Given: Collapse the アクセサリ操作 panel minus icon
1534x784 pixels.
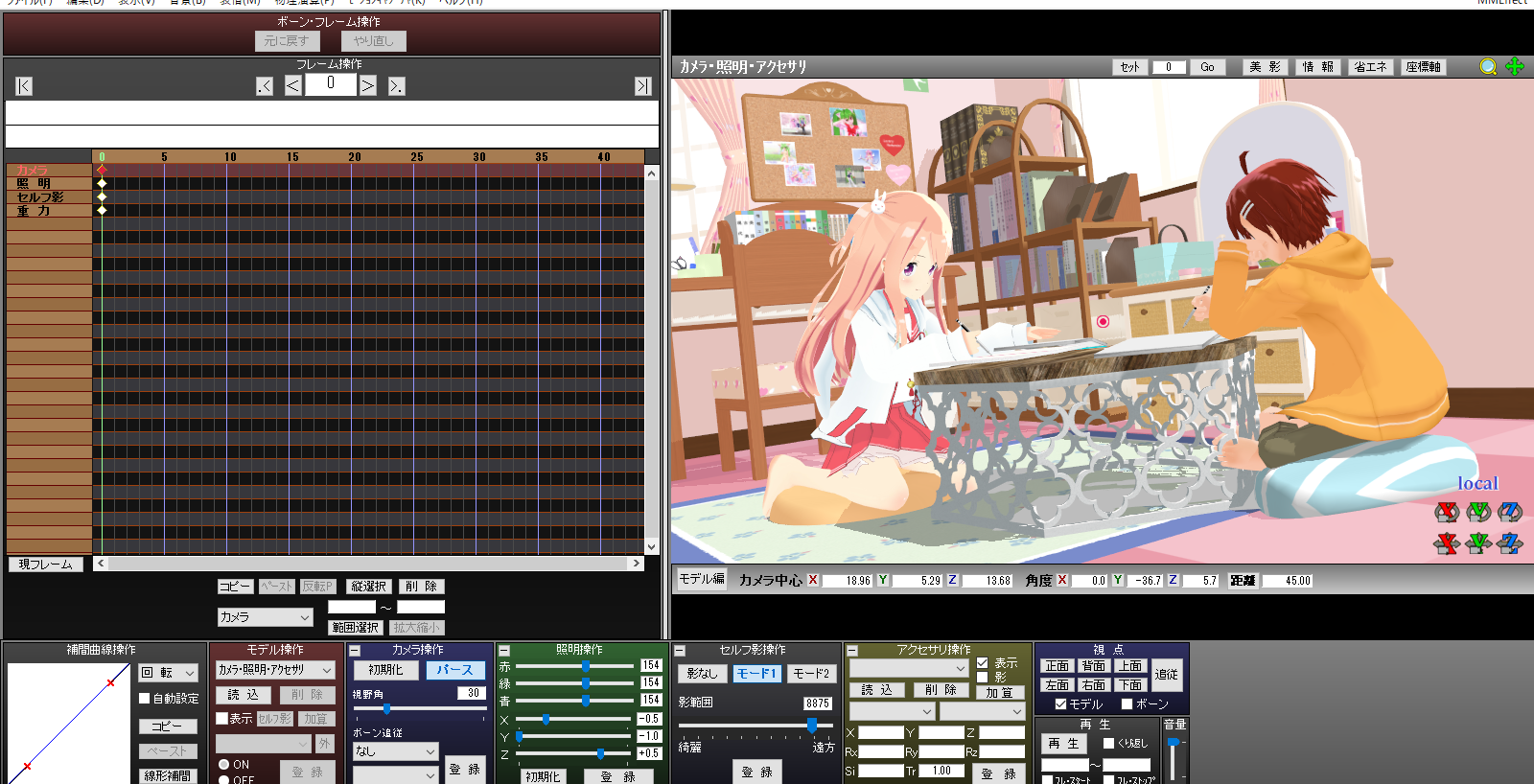Looking at the screenshot, I should [852, 651].
